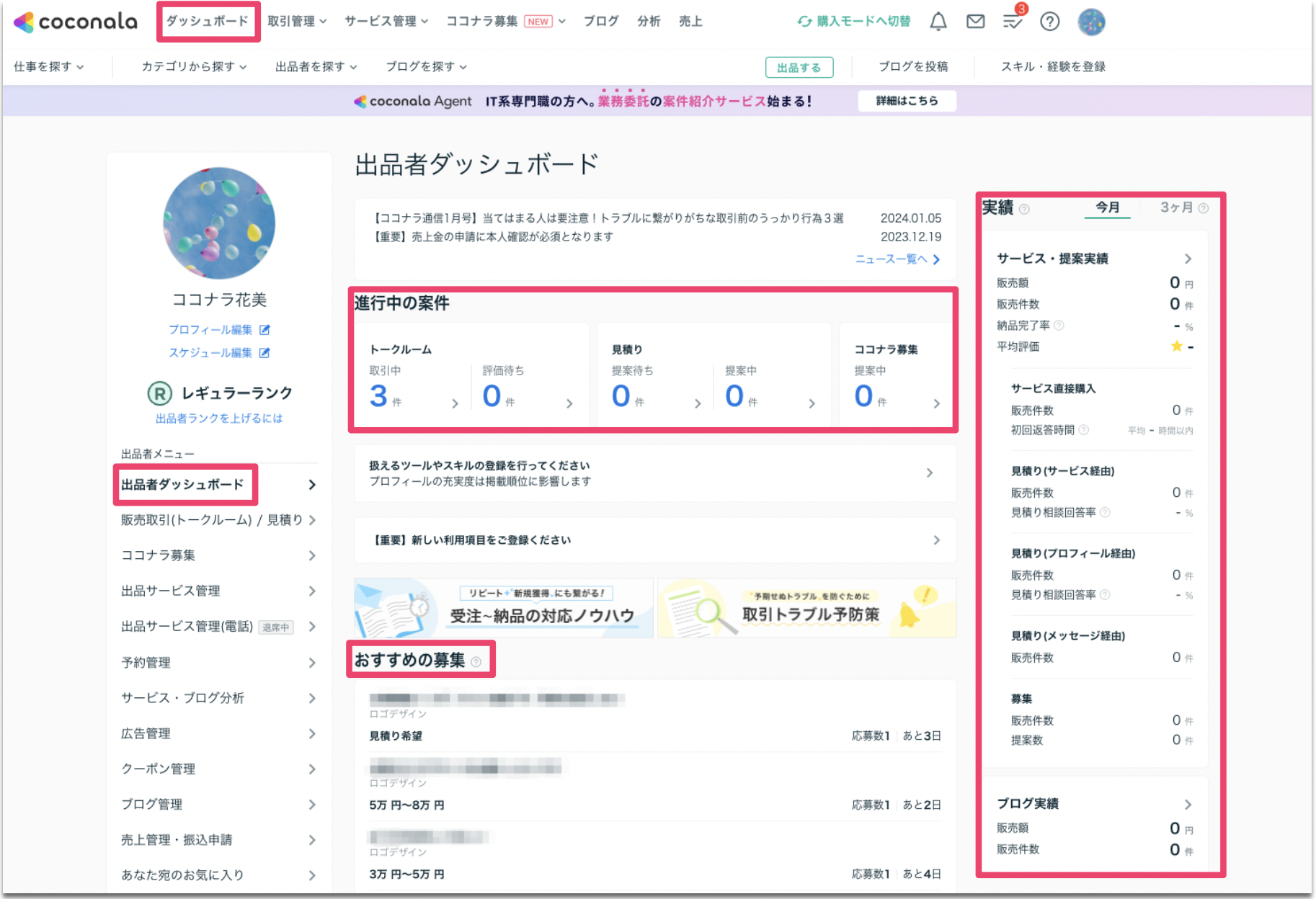Click the task list icon with badge 3
This screenshot has width=1316, height=899.
click(1012, 22)
